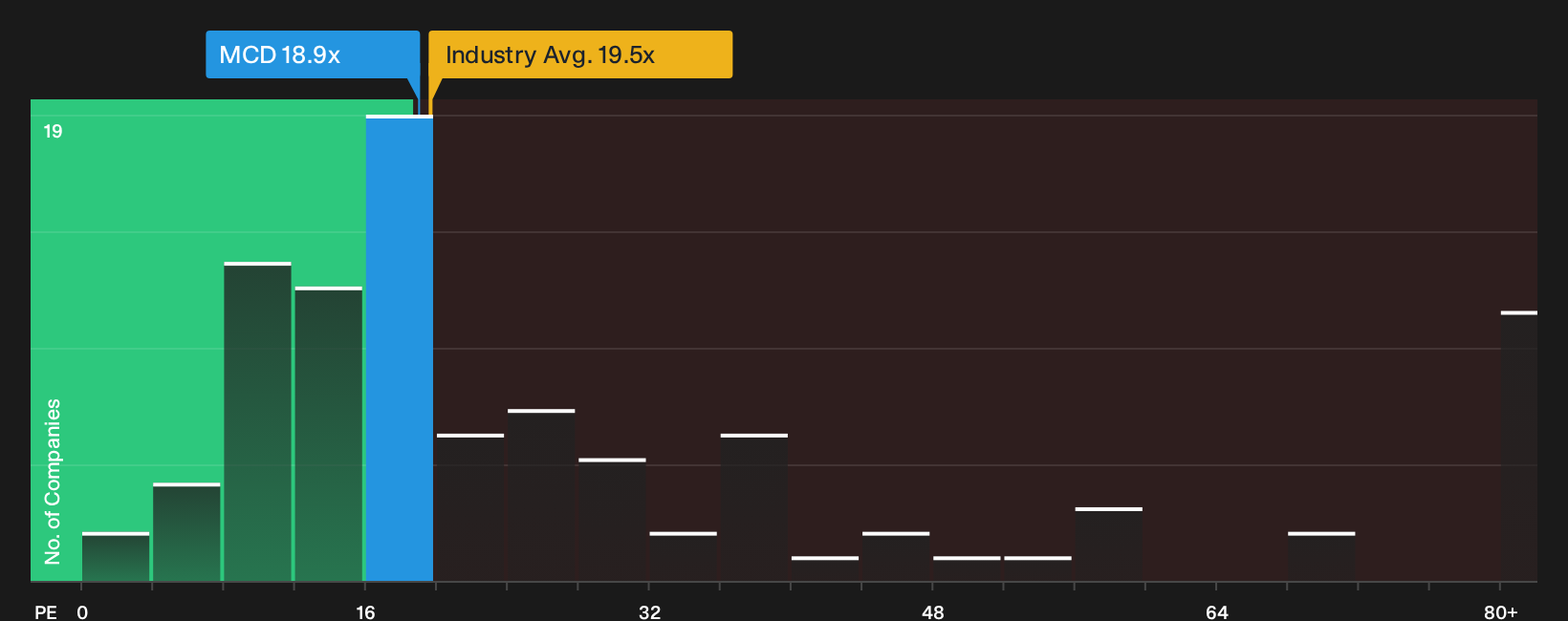Image resolution: width=1568 pixels, height=621 pixels.
Task: Click the x-axis label 48
Action: [933, 611]
